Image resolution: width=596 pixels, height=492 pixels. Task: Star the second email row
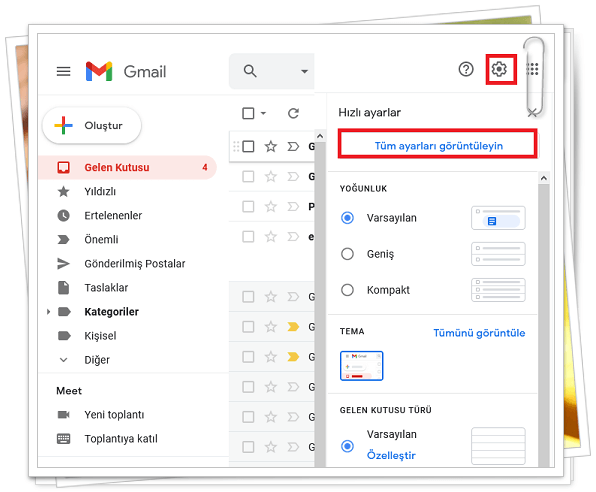coord(271,176)
